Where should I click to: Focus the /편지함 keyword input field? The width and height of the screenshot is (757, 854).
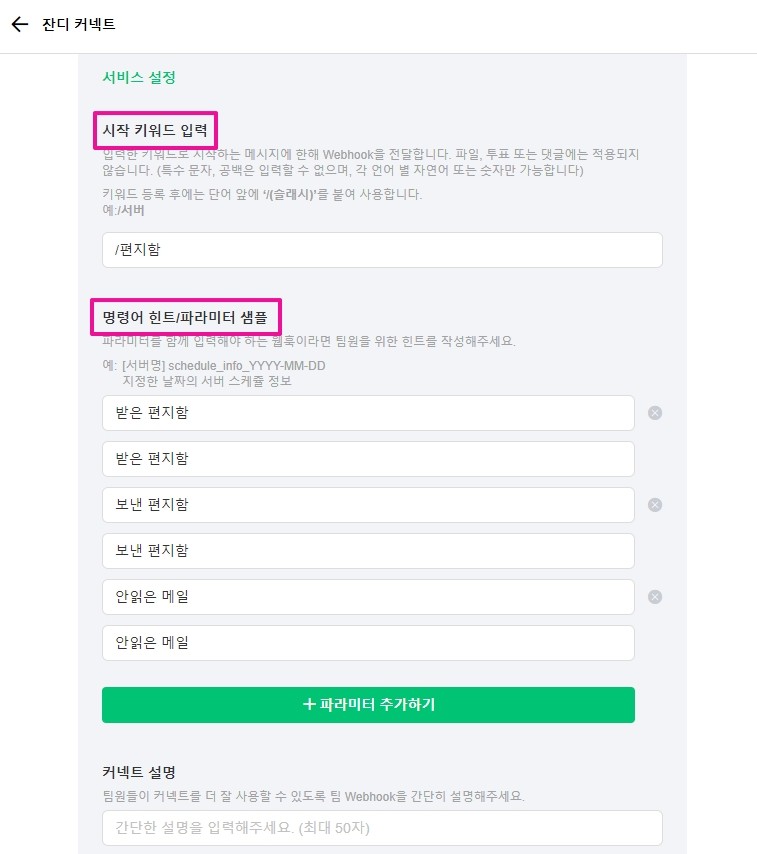click(x=382, y=250)
